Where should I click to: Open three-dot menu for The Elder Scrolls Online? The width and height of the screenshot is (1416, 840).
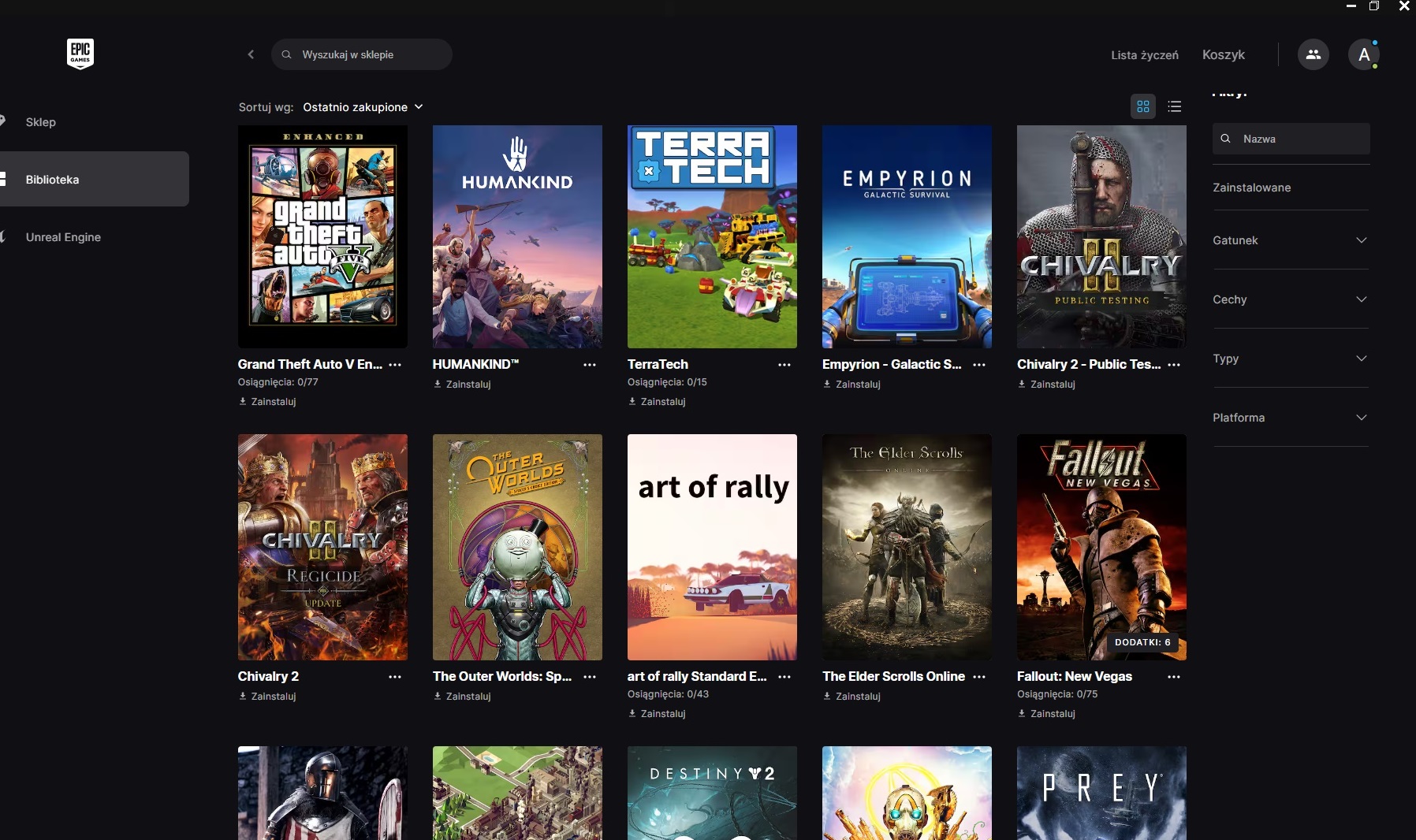click(x=979, y=677)
